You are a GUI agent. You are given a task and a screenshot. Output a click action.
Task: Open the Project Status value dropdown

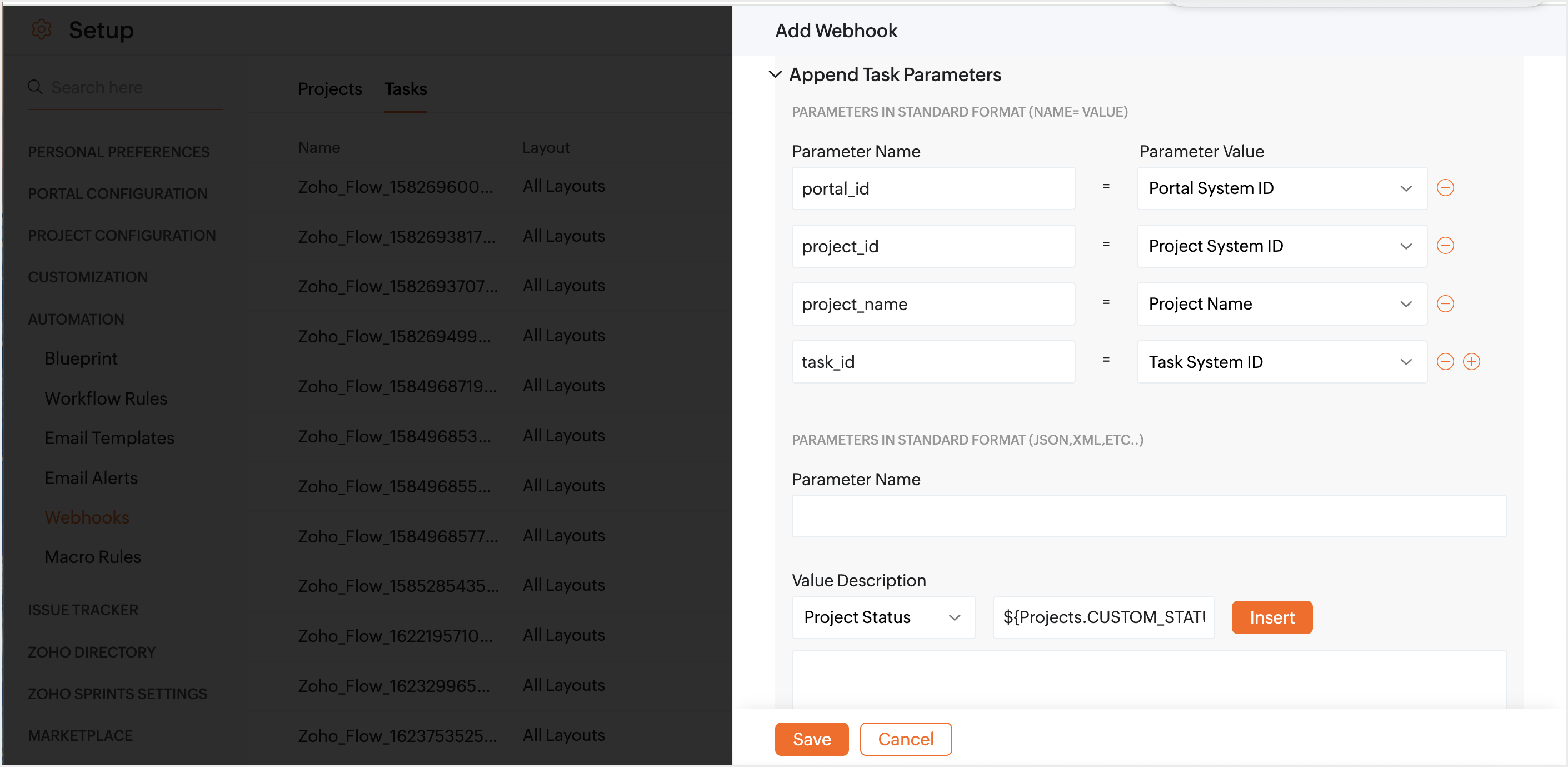[x=882, y=616]
